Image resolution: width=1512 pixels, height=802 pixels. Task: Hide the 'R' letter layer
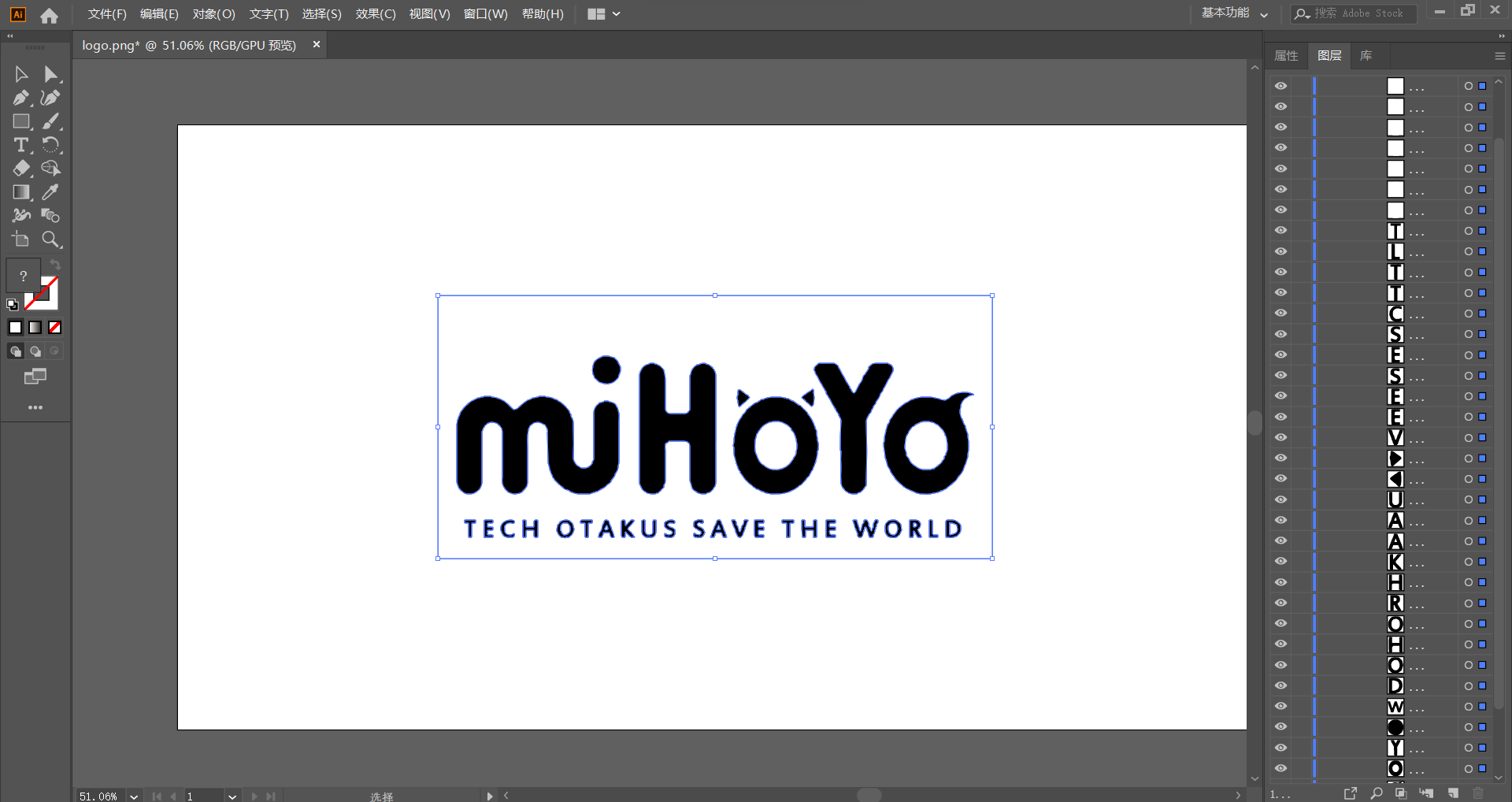point(1281,603)
